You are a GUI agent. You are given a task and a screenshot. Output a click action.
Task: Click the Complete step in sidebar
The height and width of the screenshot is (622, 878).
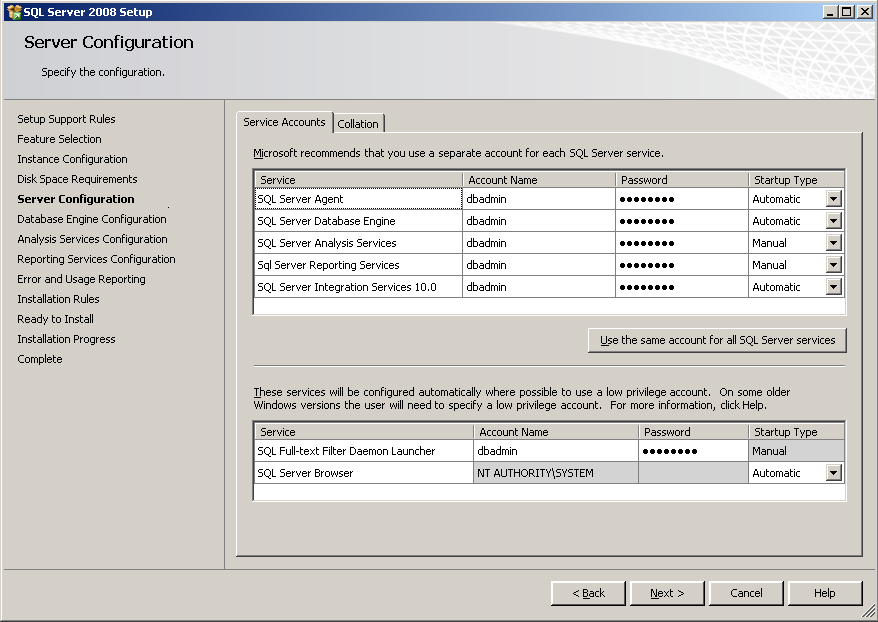pyautogui.click(x=40, y=359)
